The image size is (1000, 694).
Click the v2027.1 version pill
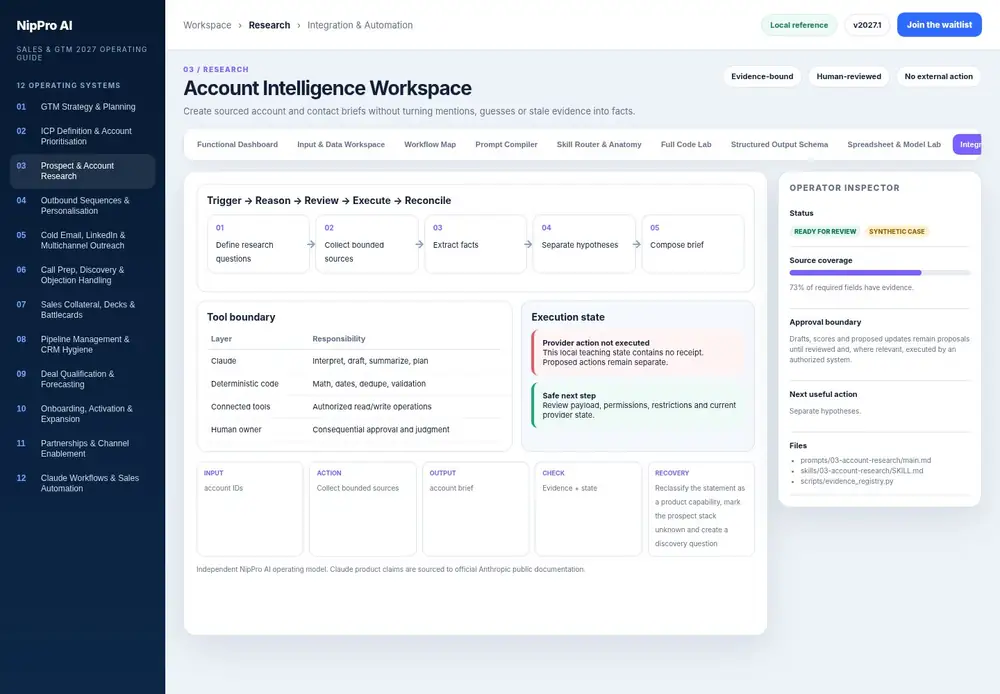pyautogui.click(x=867, y=25)
